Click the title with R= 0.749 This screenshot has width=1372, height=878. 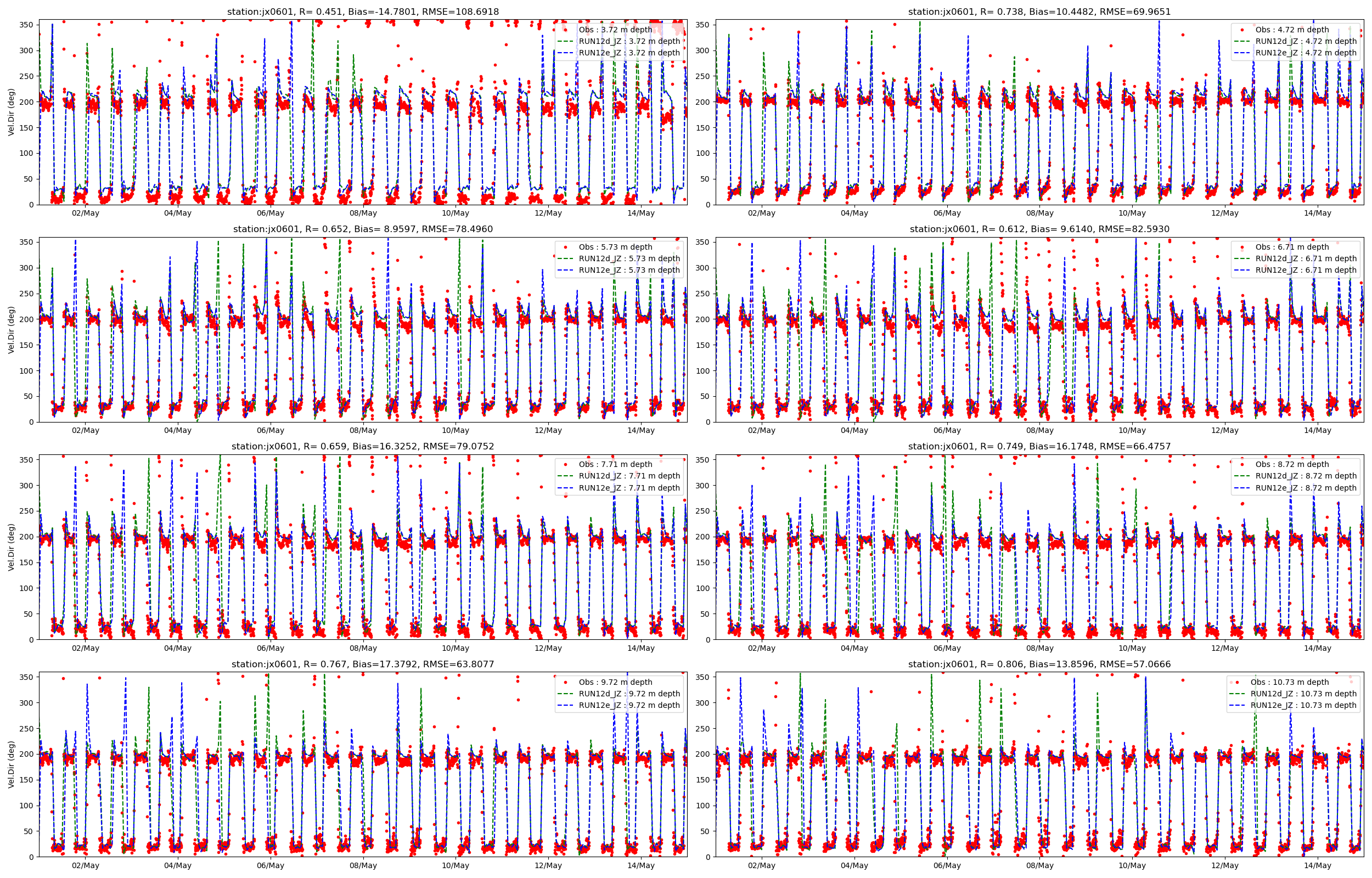click(1039, 447)
